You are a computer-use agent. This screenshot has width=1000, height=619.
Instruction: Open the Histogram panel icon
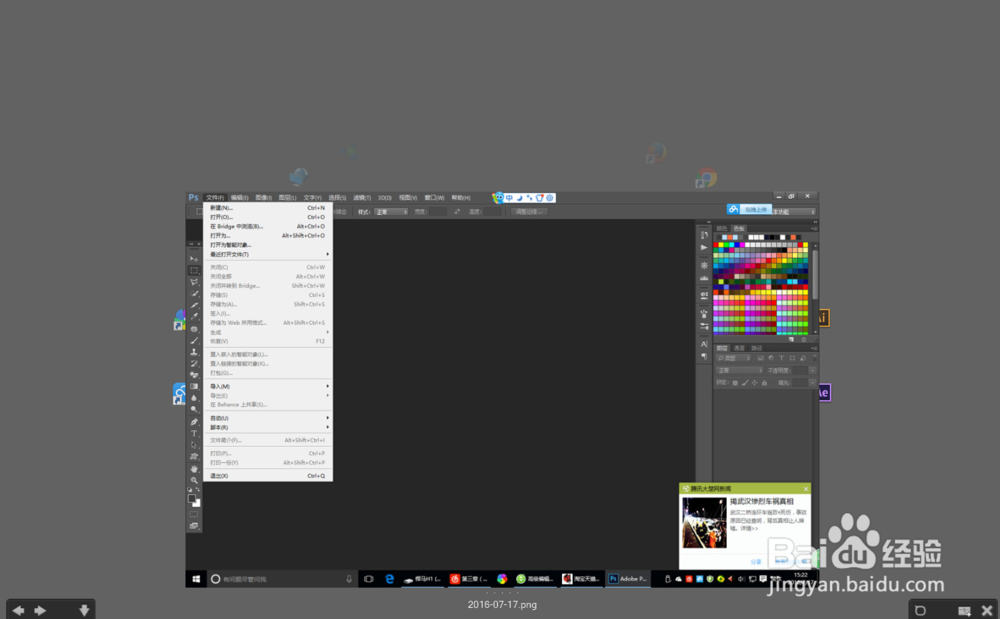(704, 278)
